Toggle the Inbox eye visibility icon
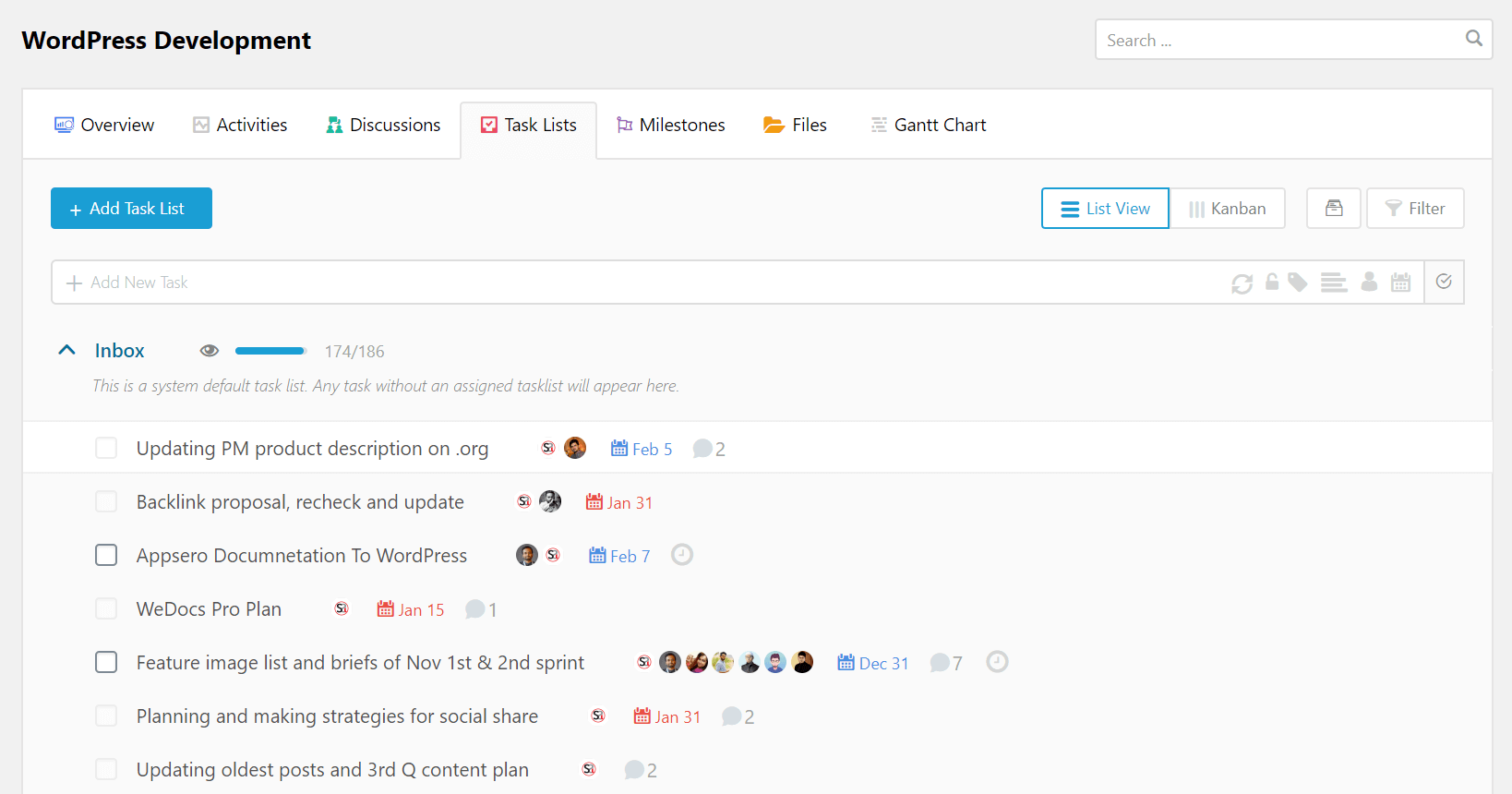This screenshot has height=794, width=1512. (210, 351)
